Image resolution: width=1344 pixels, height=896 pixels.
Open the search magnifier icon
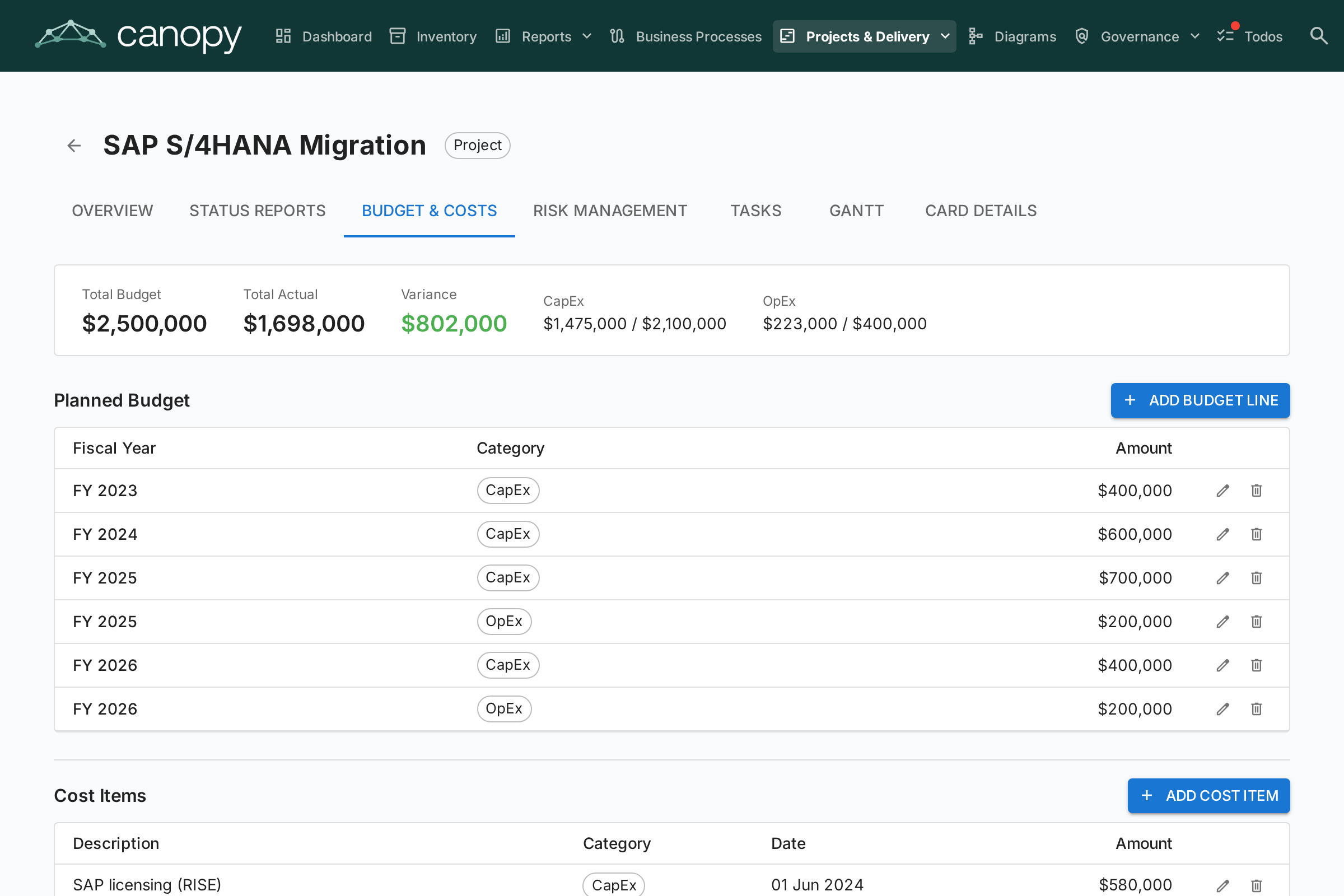(x=1318, y=36)
